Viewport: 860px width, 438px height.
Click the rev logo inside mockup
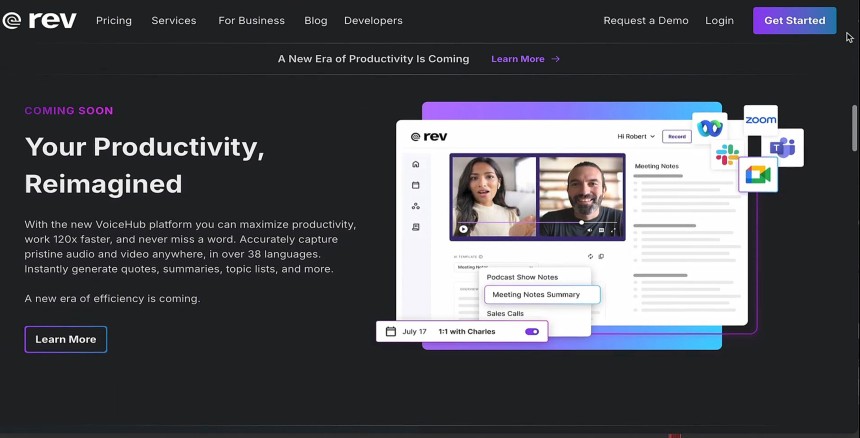[429, 136]
